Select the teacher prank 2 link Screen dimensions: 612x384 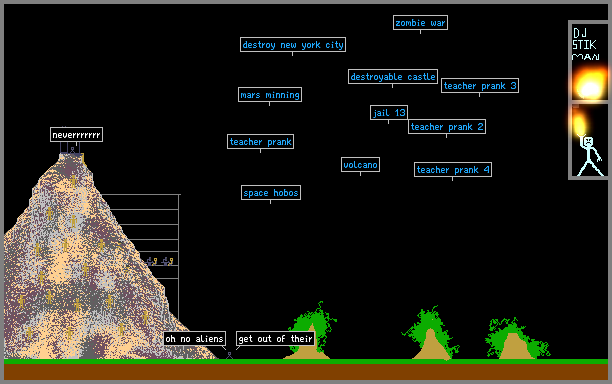[447, 126]
